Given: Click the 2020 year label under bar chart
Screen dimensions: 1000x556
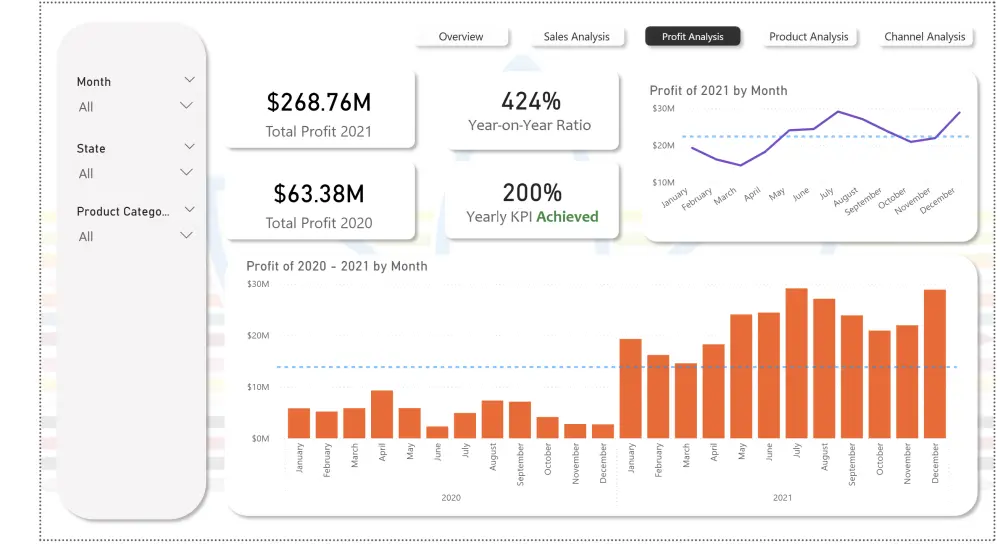Looking at the screenshot, I should (451, 497).
